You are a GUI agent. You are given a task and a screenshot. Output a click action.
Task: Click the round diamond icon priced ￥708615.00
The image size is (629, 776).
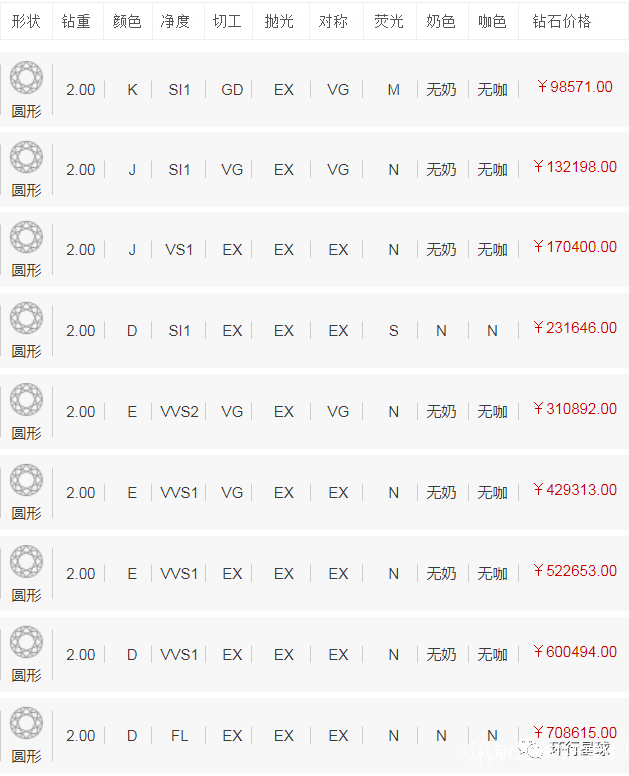[x=26, y=724]
